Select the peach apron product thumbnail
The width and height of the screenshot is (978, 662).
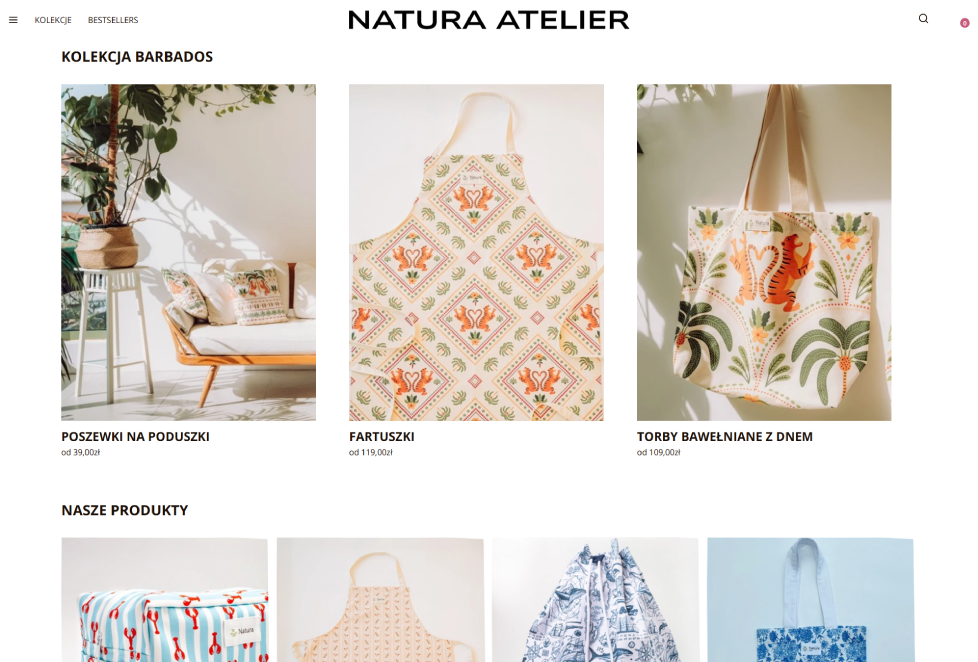(380, 600)
